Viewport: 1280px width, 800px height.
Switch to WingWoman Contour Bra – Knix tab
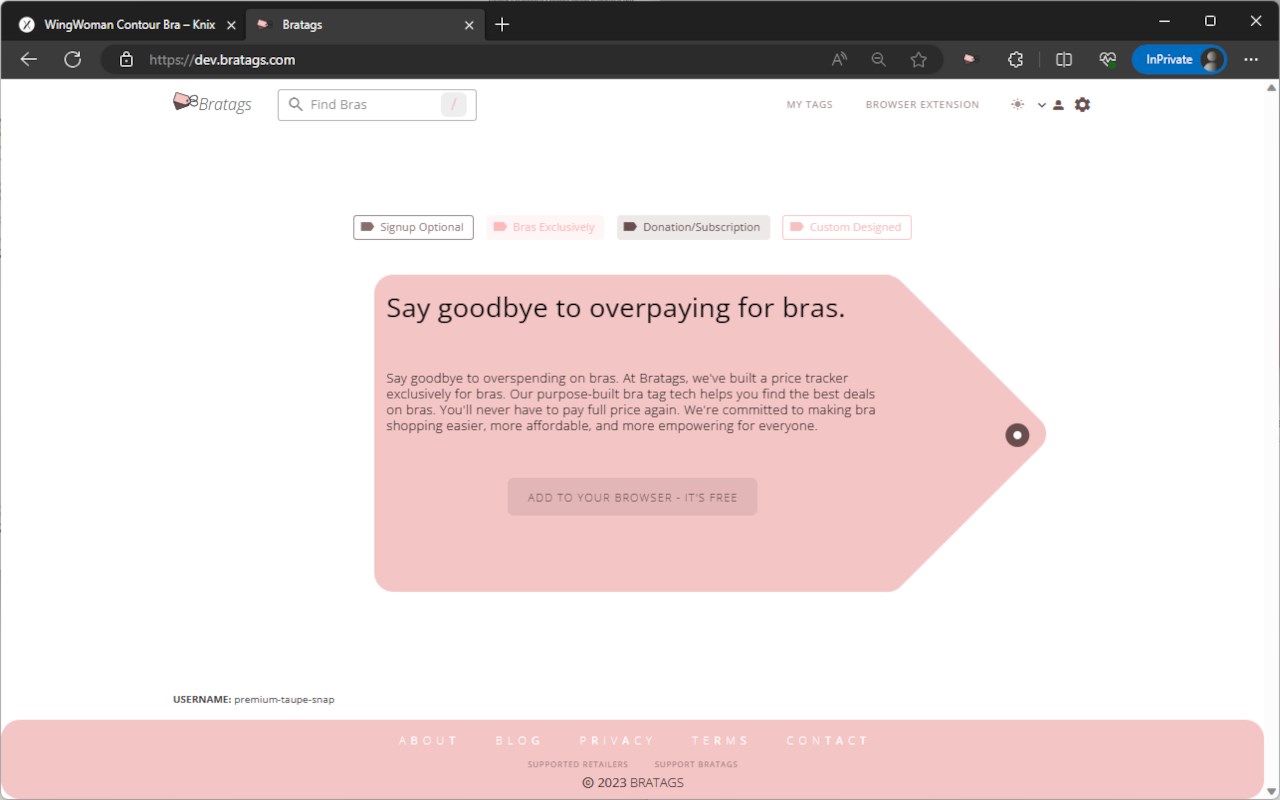[125, 25]
